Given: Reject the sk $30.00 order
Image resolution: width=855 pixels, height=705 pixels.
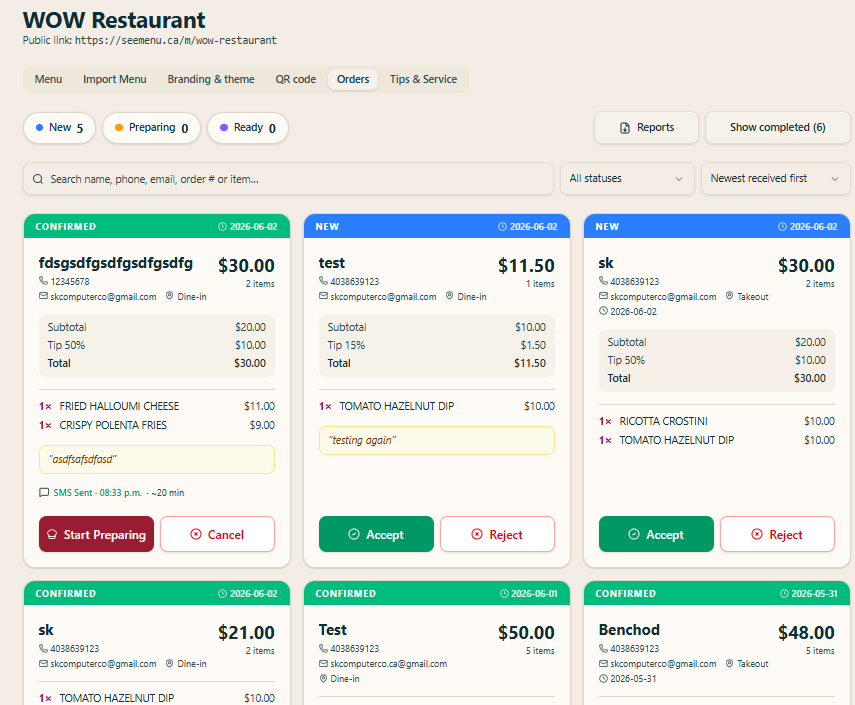Looking at the screenshot, I should (778, 534).
